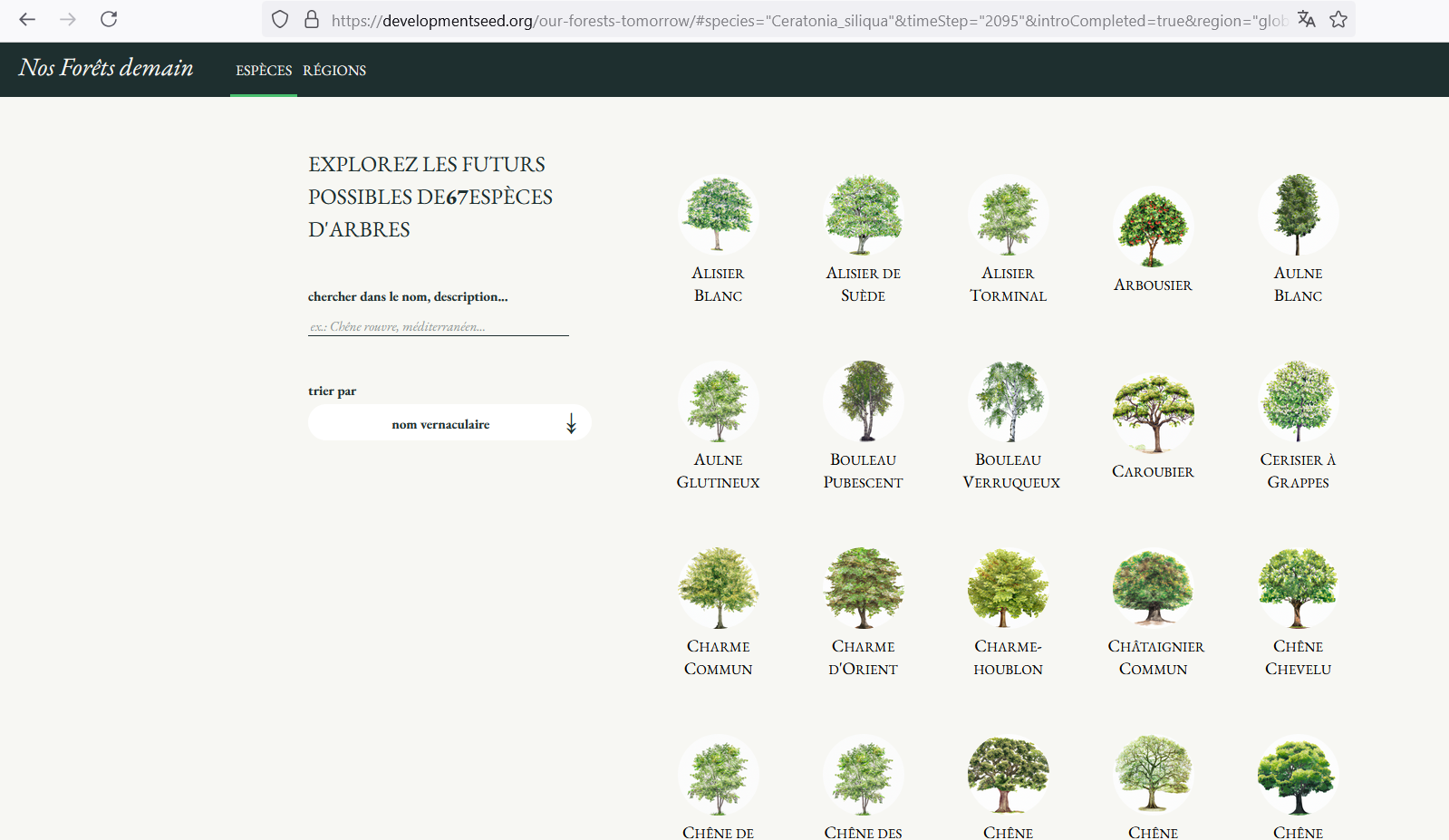Click the 'Bouleau Verruqueux' label
Image resolution: width=1449 pixels, height=840 pixels.
pos(1011,471)
